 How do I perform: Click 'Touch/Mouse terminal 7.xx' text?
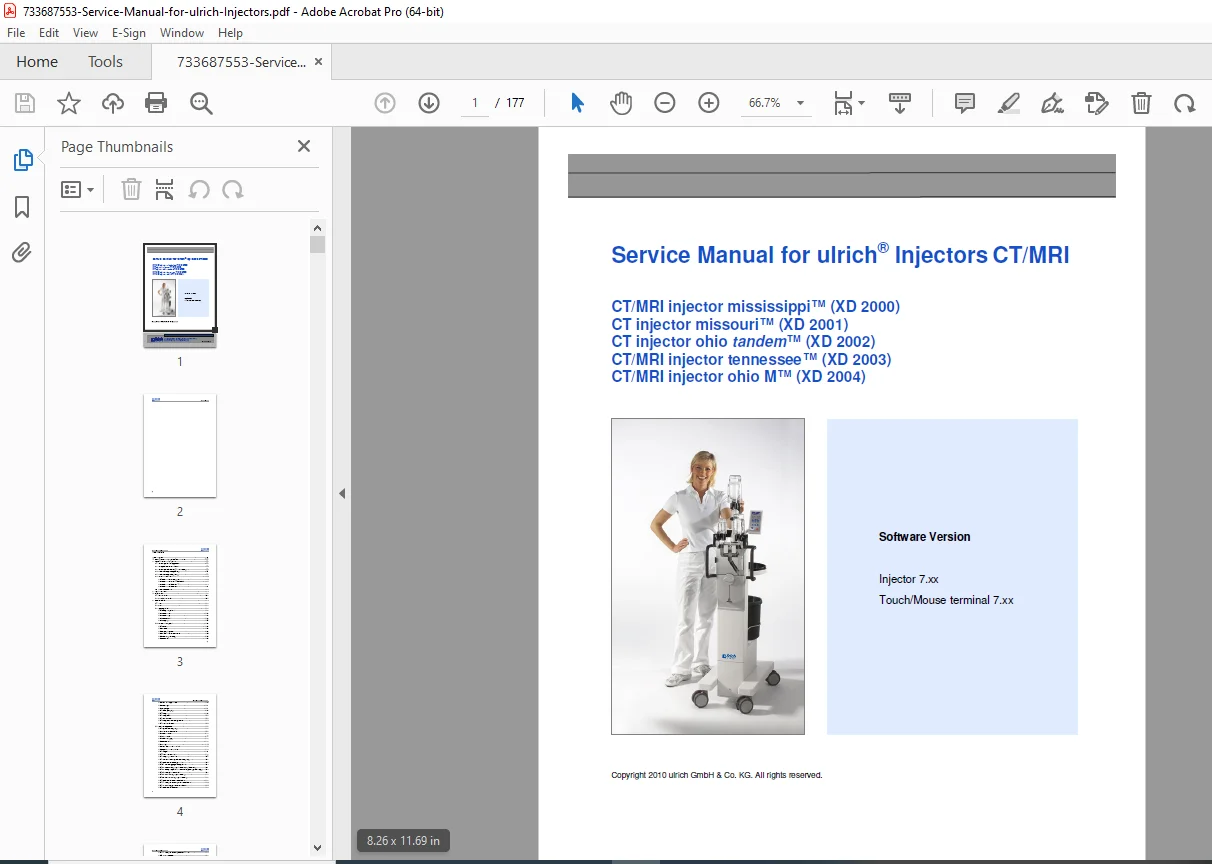click(946, 600)
